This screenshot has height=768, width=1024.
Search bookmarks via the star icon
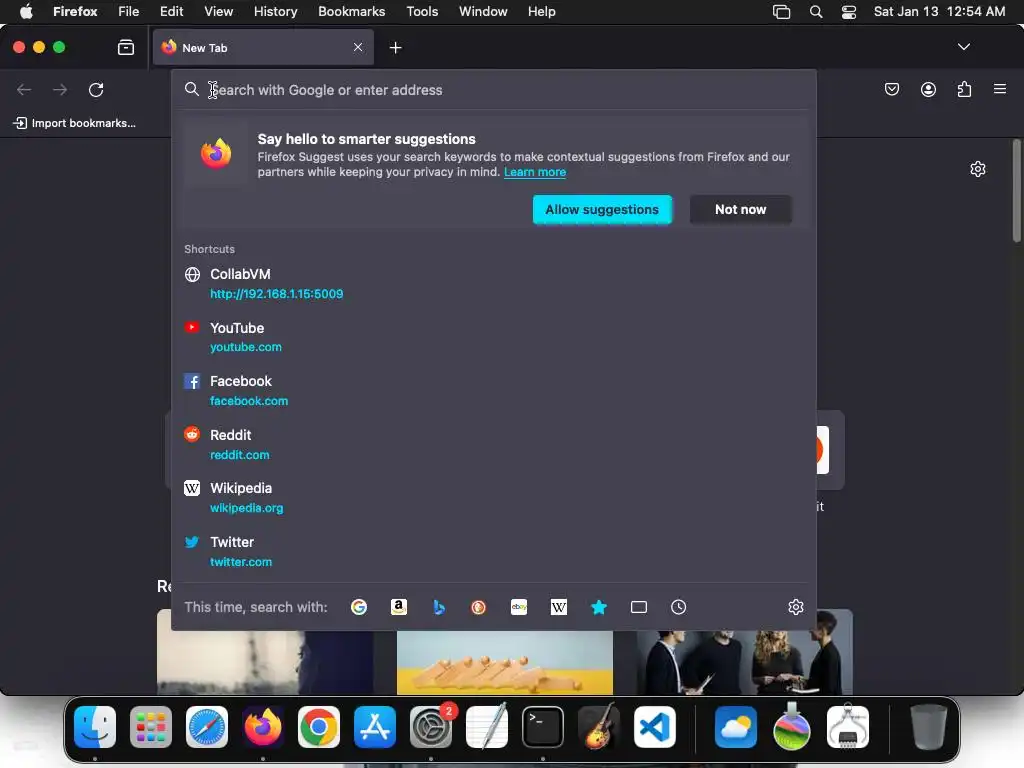[x=599, y=607]
